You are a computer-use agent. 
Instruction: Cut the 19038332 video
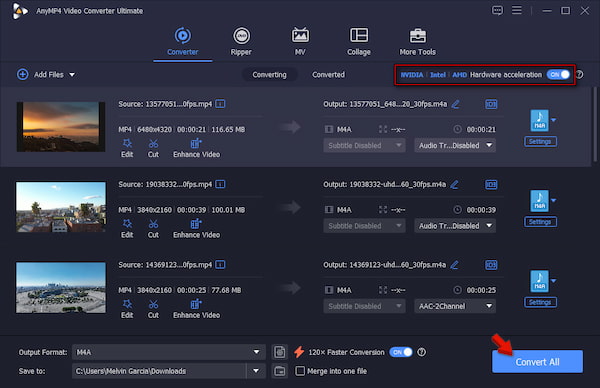[153, 228]
